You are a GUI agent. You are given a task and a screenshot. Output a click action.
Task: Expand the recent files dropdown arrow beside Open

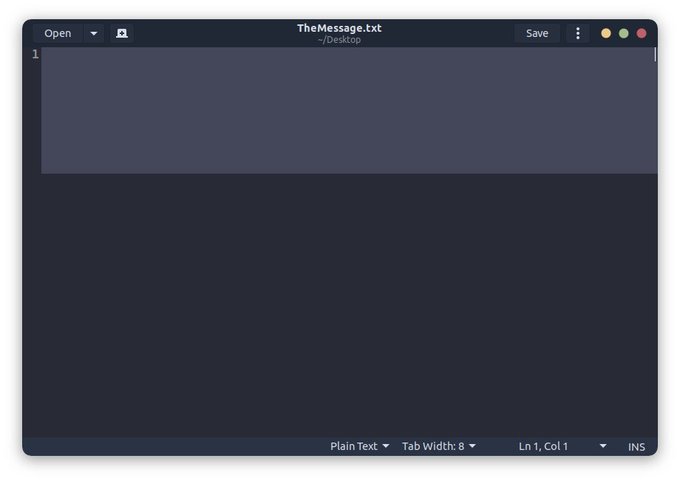[94, 33]
